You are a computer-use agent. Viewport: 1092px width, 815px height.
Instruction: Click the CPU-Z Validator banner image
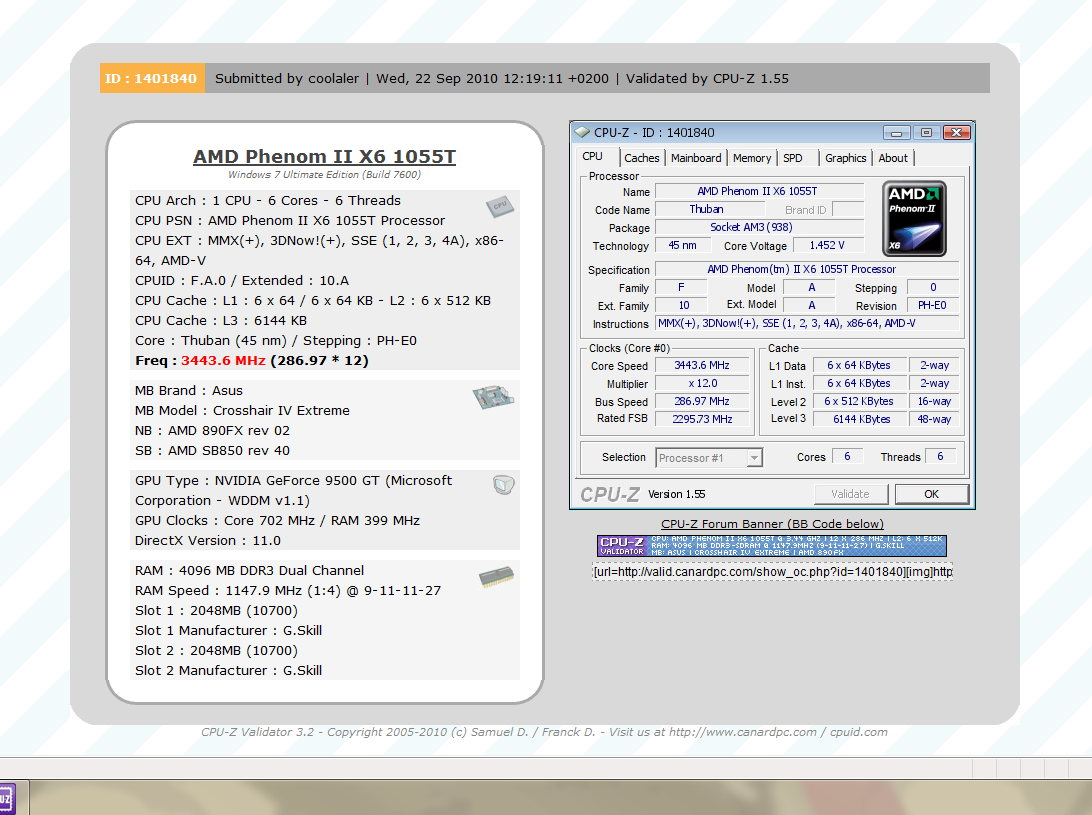[772, 545]
